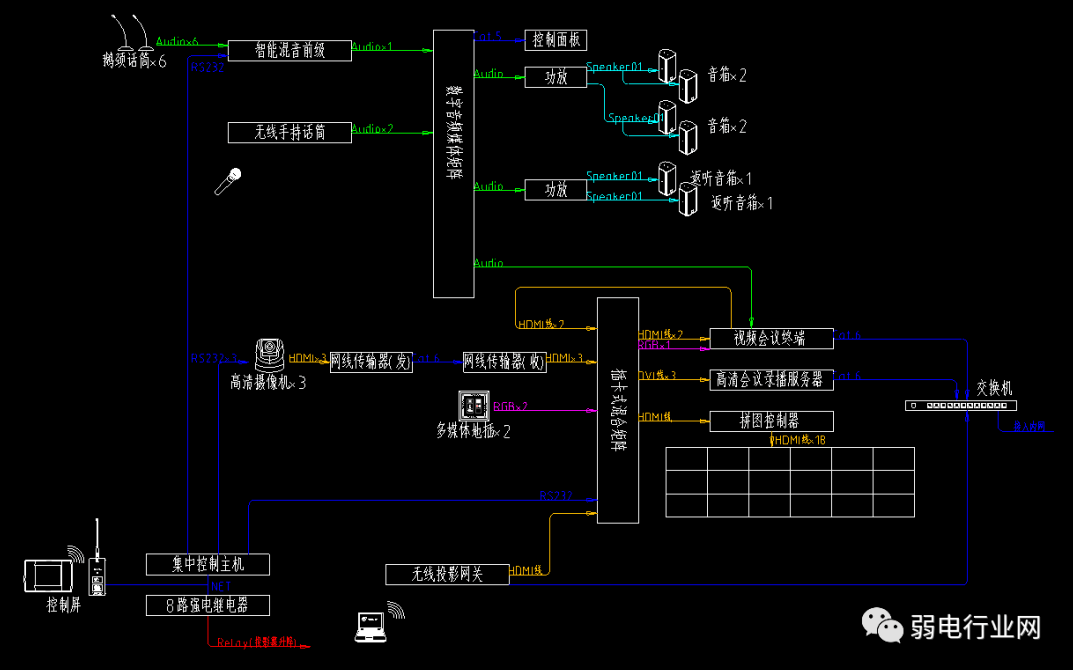Click the 拼图控制器 box
Screen dimensions: 1073x670
[771, 421]
